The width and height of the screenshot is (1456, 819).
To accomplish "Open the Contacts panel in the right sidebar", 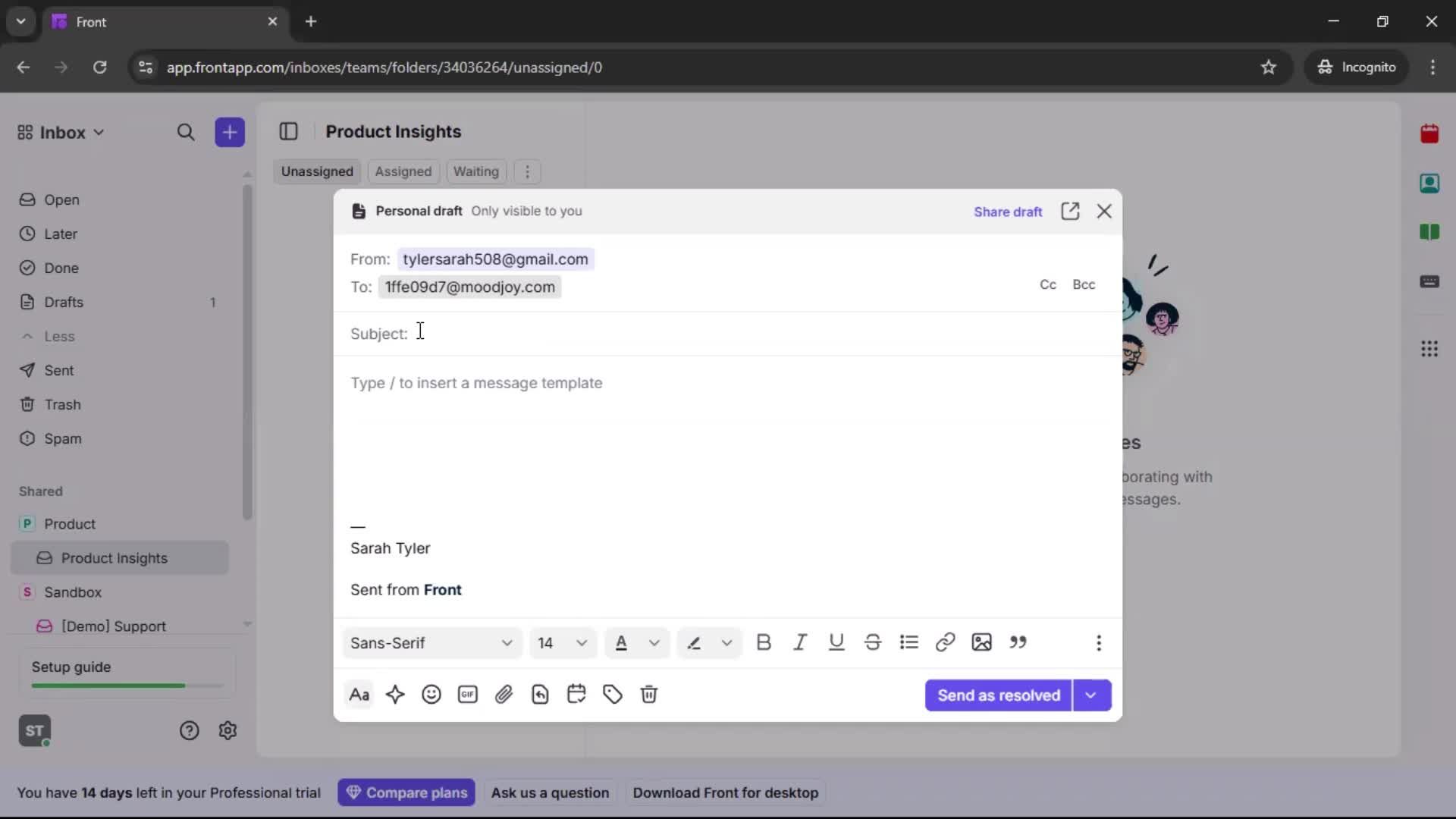I will pyautogui.click(x=1430, y=184).
